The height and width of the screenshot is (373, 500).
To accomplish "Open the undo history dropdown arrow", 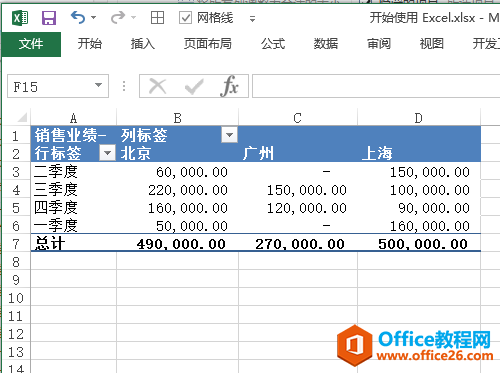I will pyautogui.click(x=94, y=18).
